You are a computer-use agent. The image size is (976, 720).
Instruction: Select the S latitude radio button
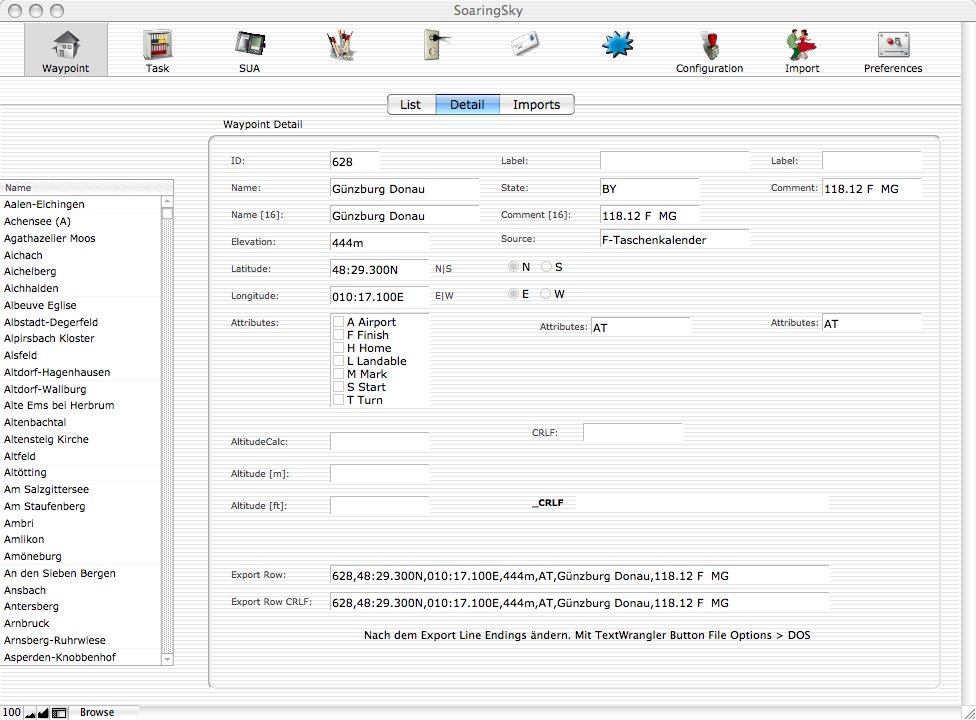(547, 267)
